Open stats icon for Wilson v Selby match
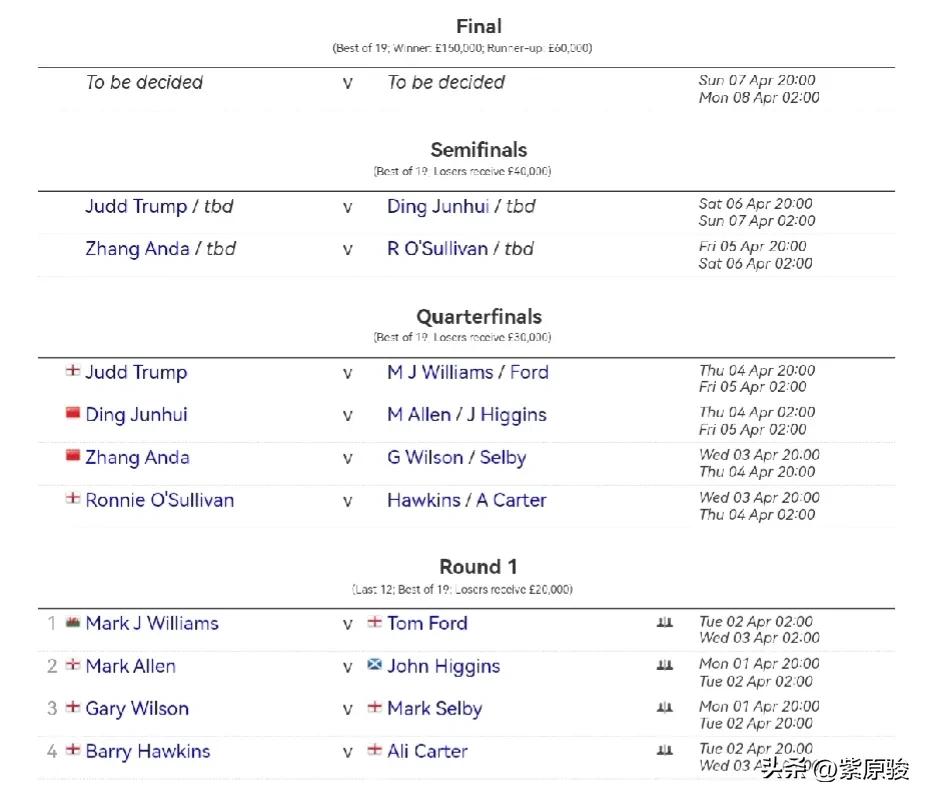930x801 pixels. pos(664,707)
